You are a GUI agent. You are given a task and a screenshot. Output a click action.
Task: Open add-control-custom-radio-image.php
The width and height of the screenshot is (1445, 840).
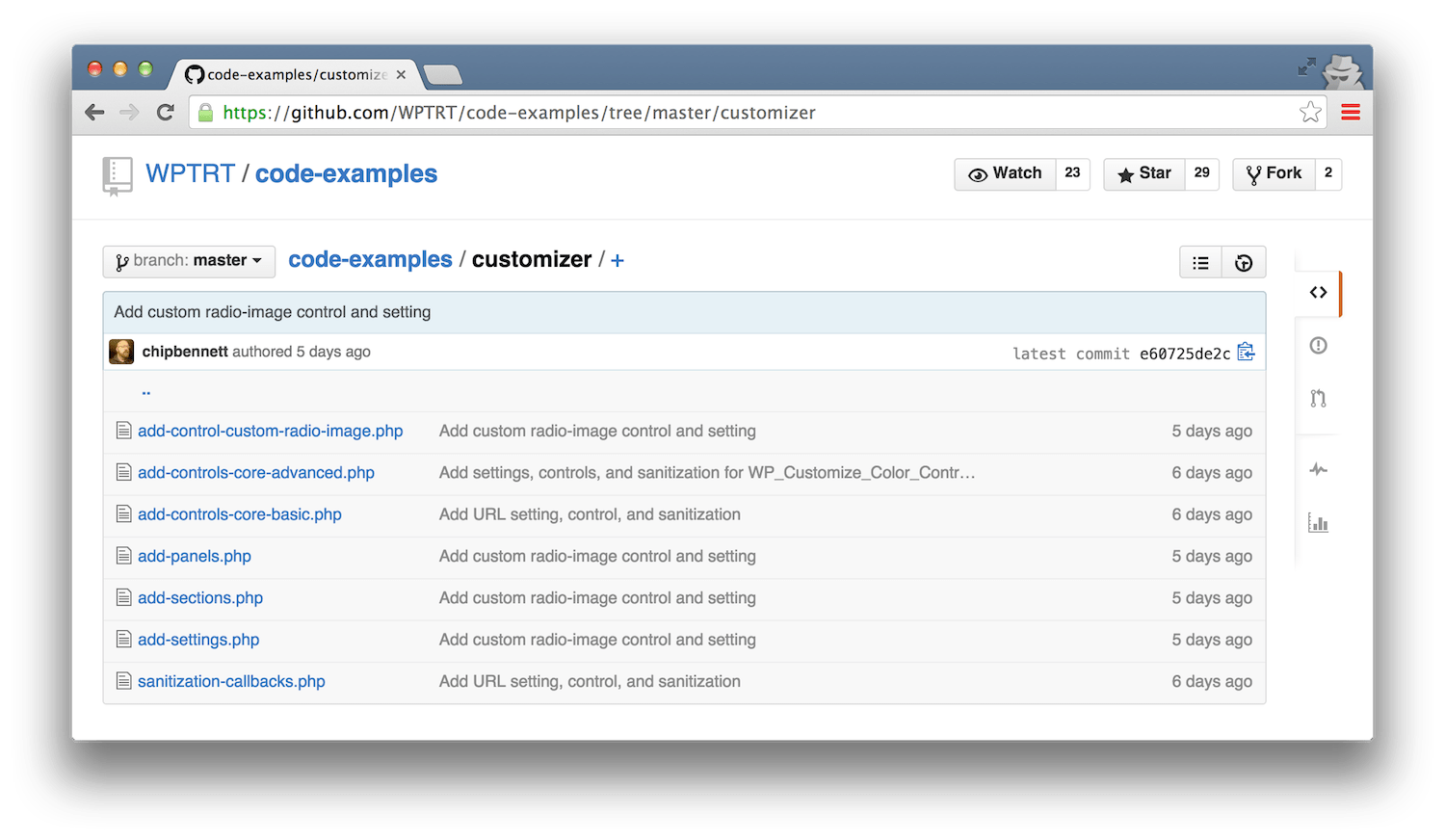coord(270,431)
